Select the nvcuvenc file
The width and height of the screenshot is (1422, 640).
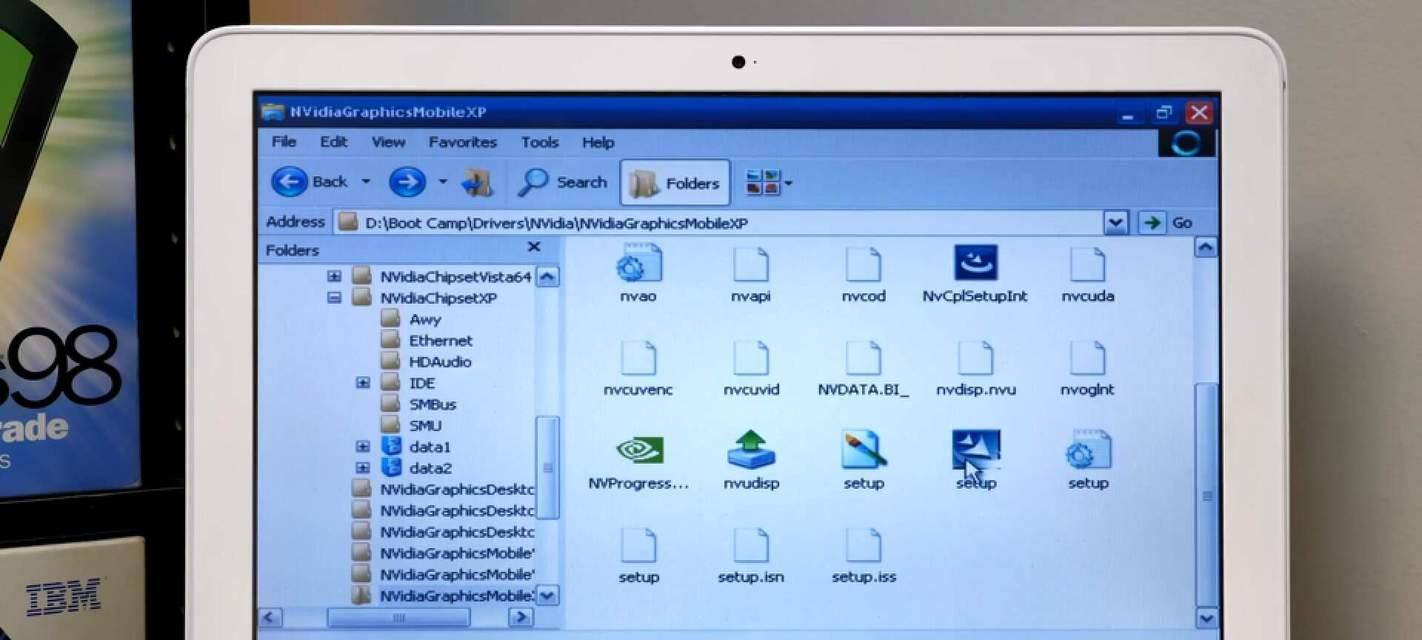pos(638,369)
